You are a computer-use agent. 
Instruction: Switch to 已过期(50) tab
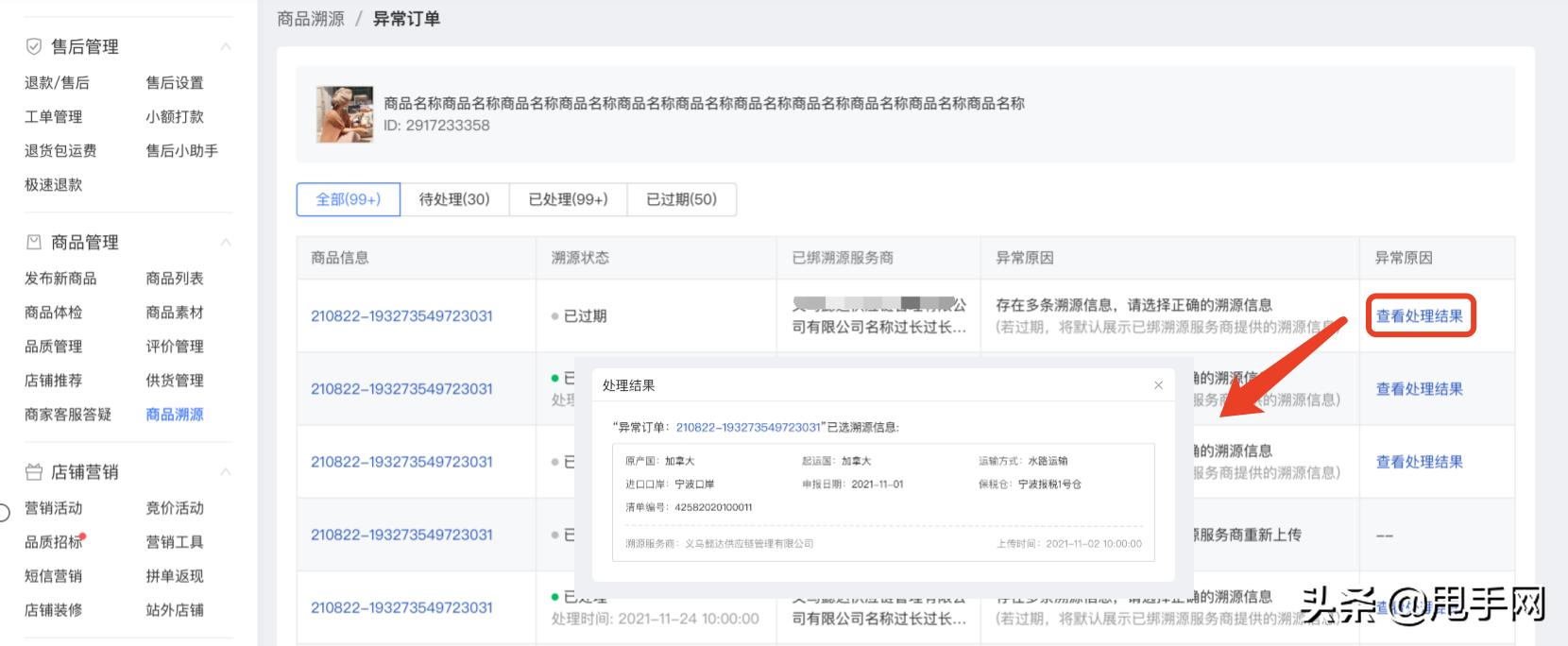[681, 199]
